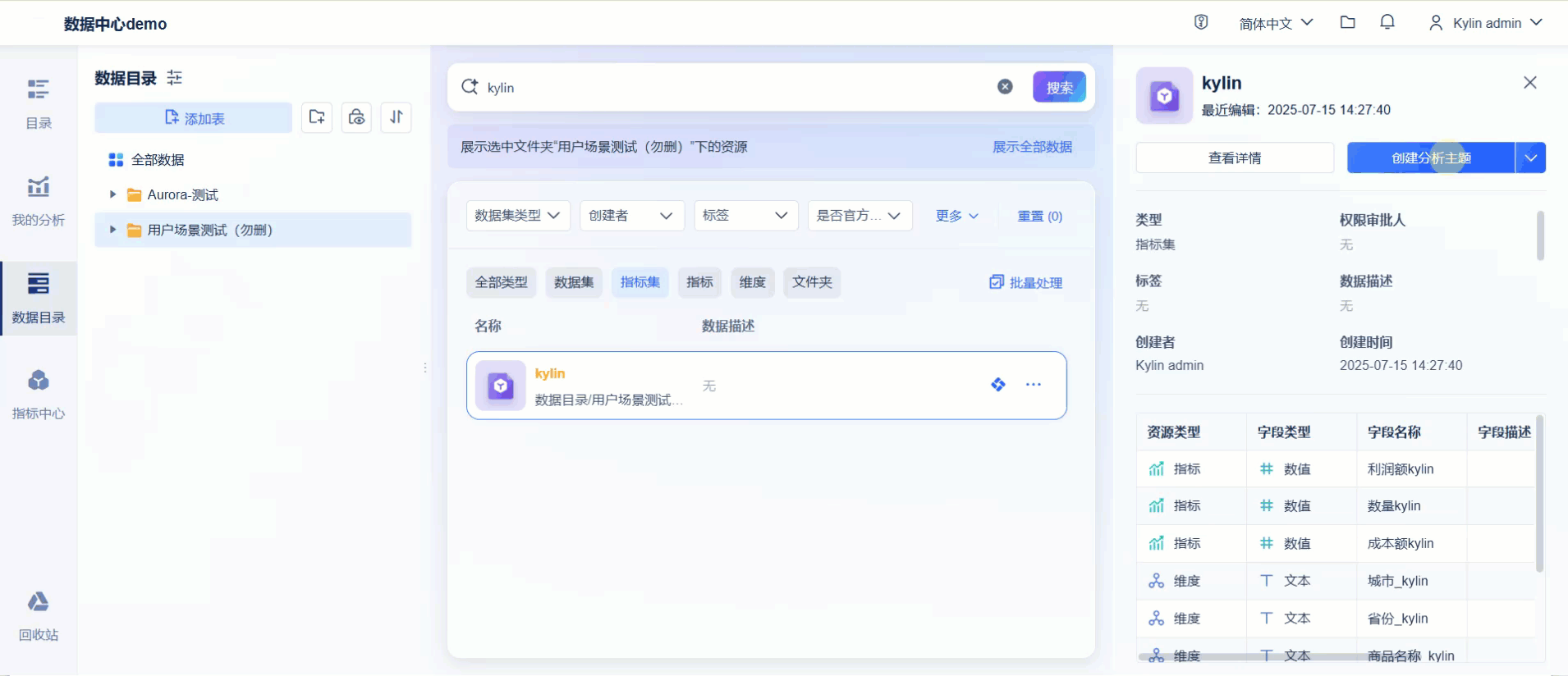This screenshot has width=1568, height=676.
Task: Select the 指标 tab
Action: [700, 282]
